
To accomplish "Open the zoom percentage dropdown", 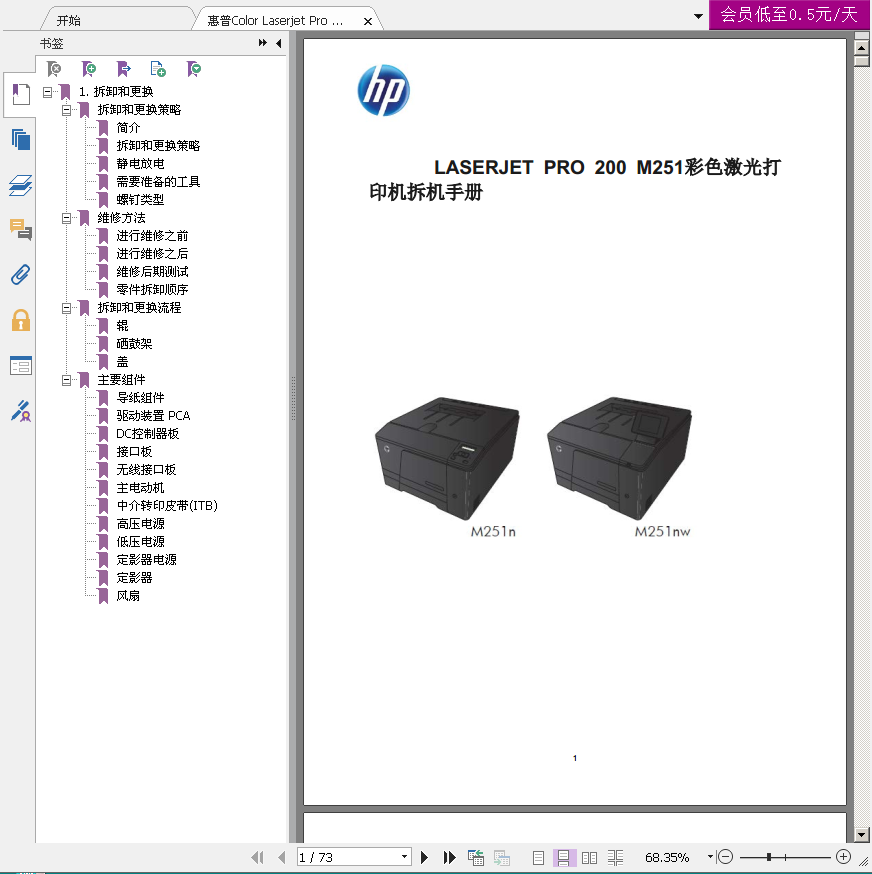I will pos(710,857).
